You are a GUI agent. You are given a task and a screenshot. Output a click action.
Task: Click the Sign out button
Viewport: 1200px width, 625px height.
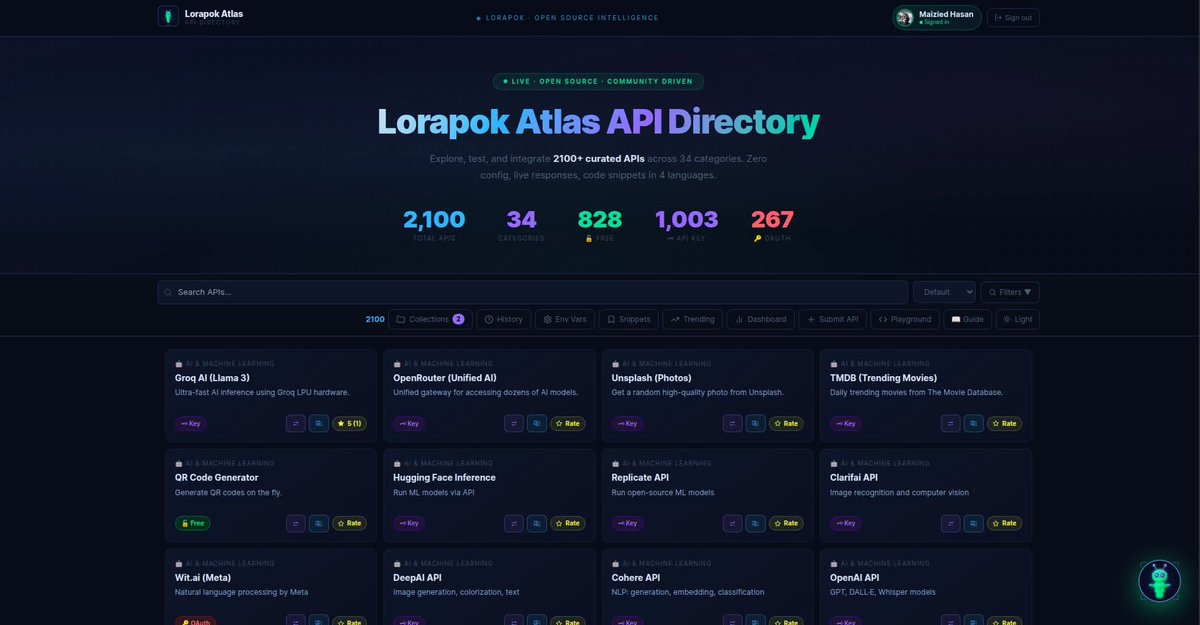coord(1013,17)
